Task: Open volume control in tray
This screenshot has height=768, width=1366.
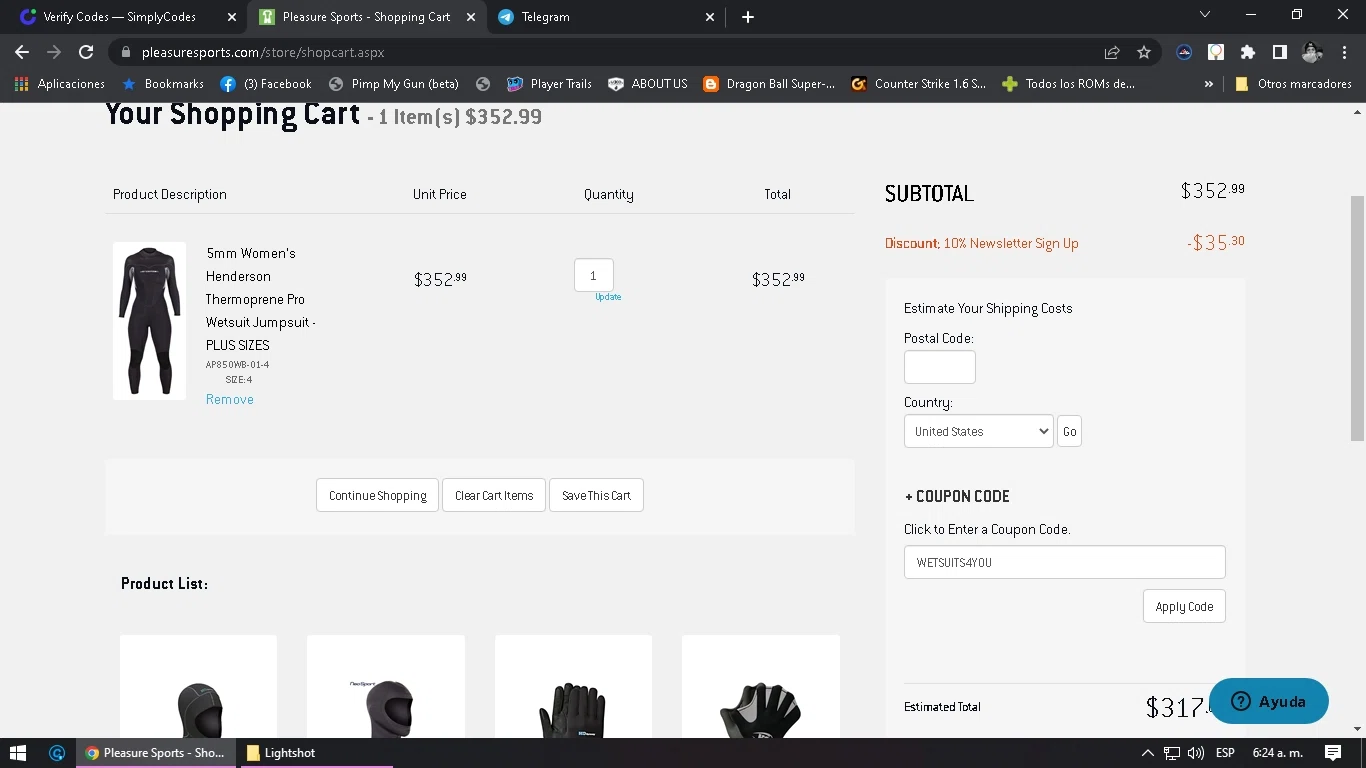Action: [x=1197, y=753]
